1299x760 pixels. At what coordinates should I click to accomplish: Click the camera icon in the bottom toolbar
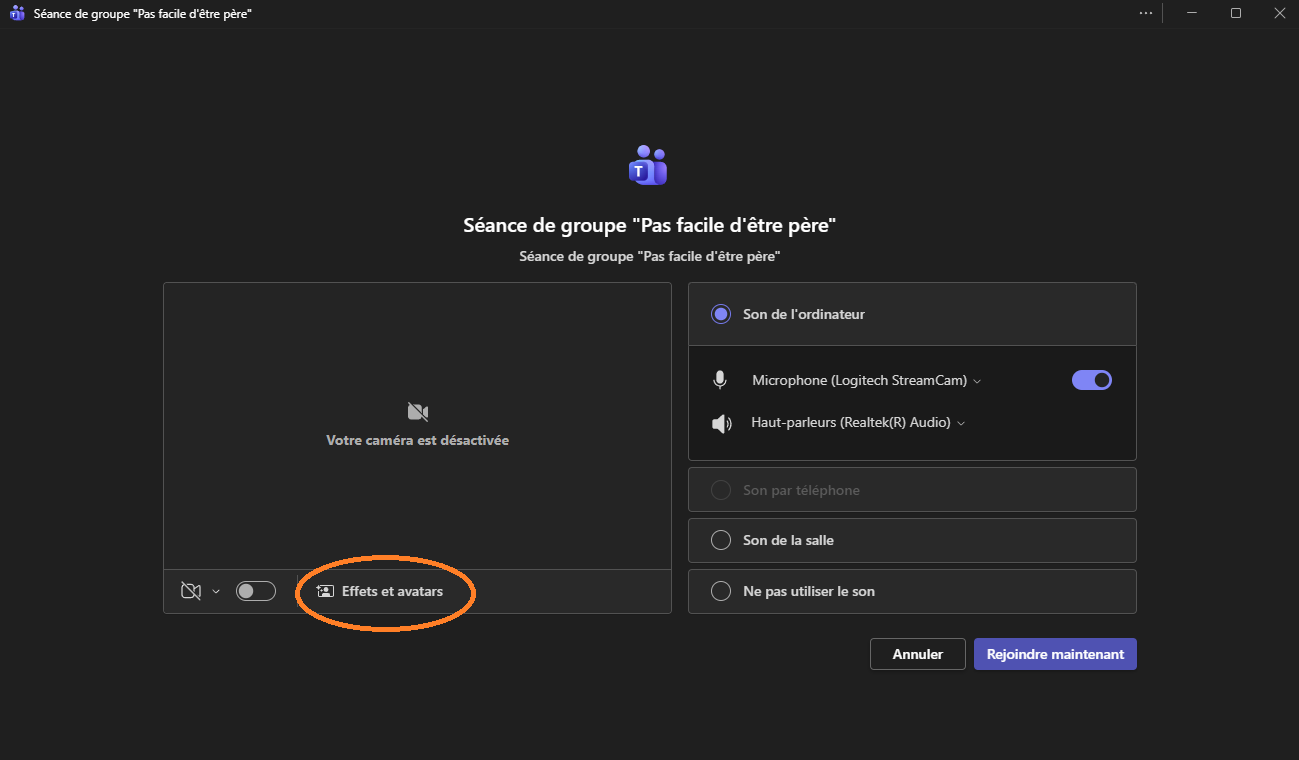pos(189,591)
